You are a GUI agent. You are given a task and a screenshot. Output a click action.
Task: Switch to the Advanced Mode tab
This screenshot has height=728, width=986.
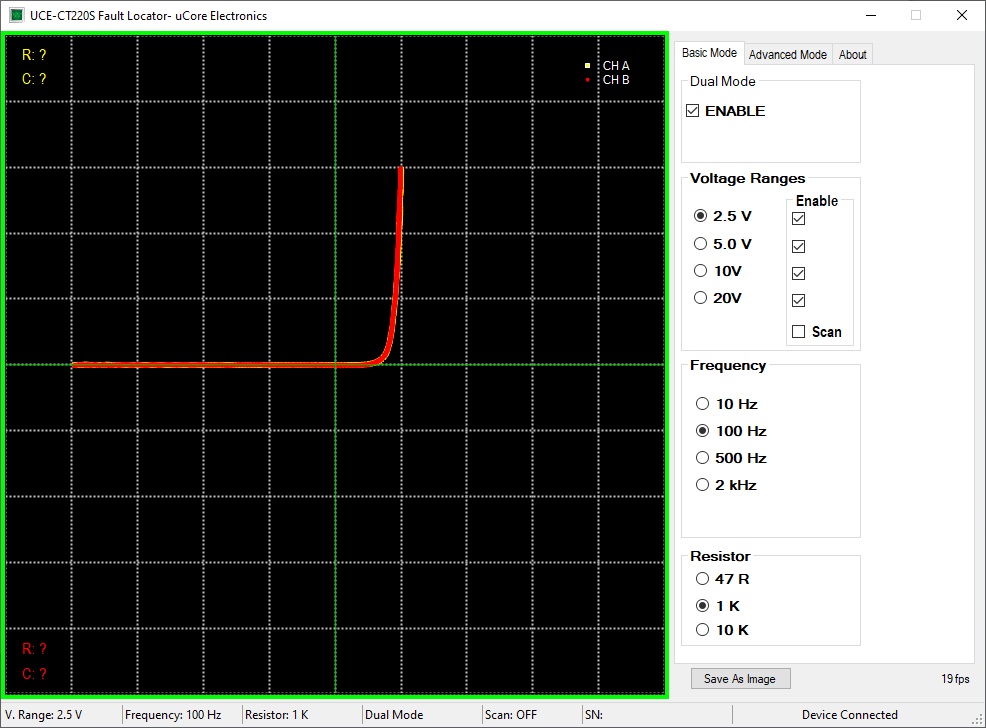787,55
